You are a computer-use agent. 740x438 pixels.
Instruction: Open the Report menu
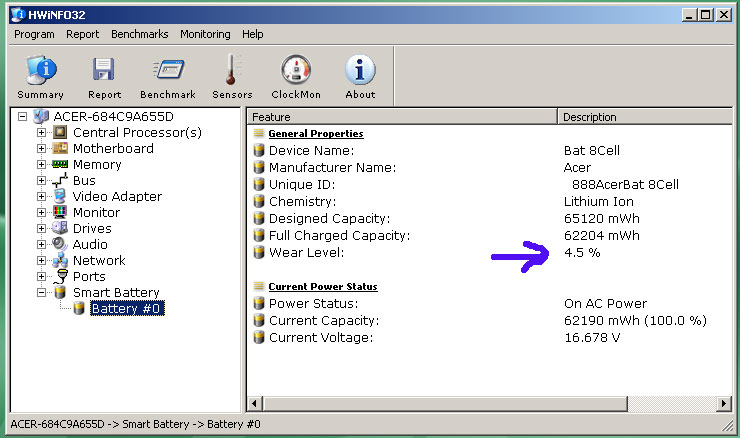coord(83,34)
